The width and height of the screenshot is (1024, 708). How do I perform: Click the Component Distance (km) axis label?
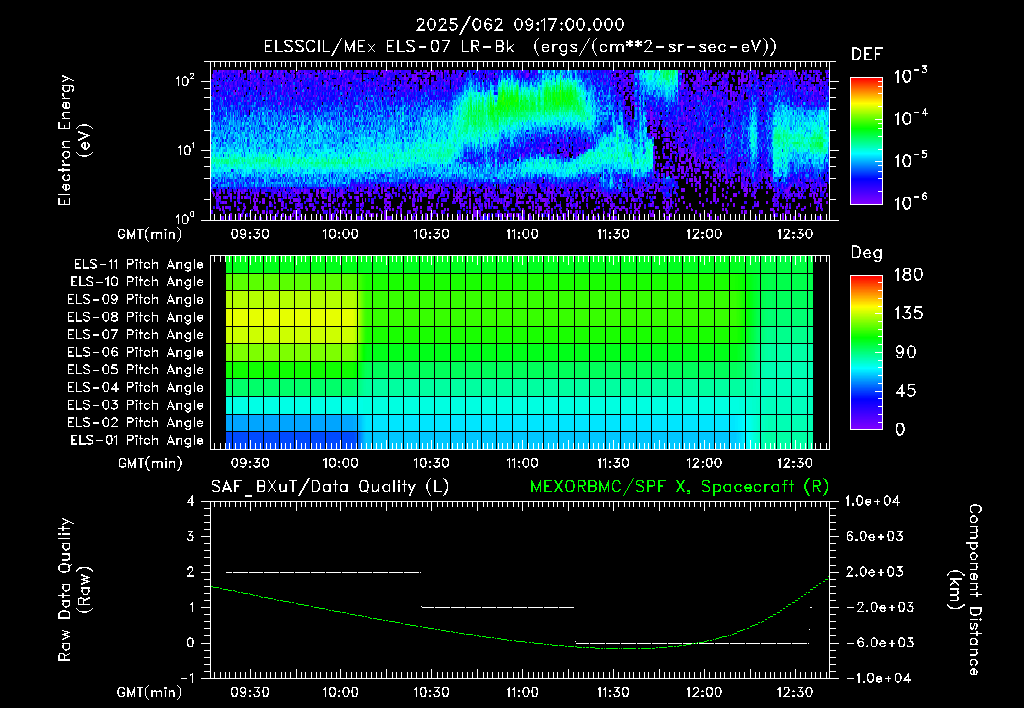965,590
